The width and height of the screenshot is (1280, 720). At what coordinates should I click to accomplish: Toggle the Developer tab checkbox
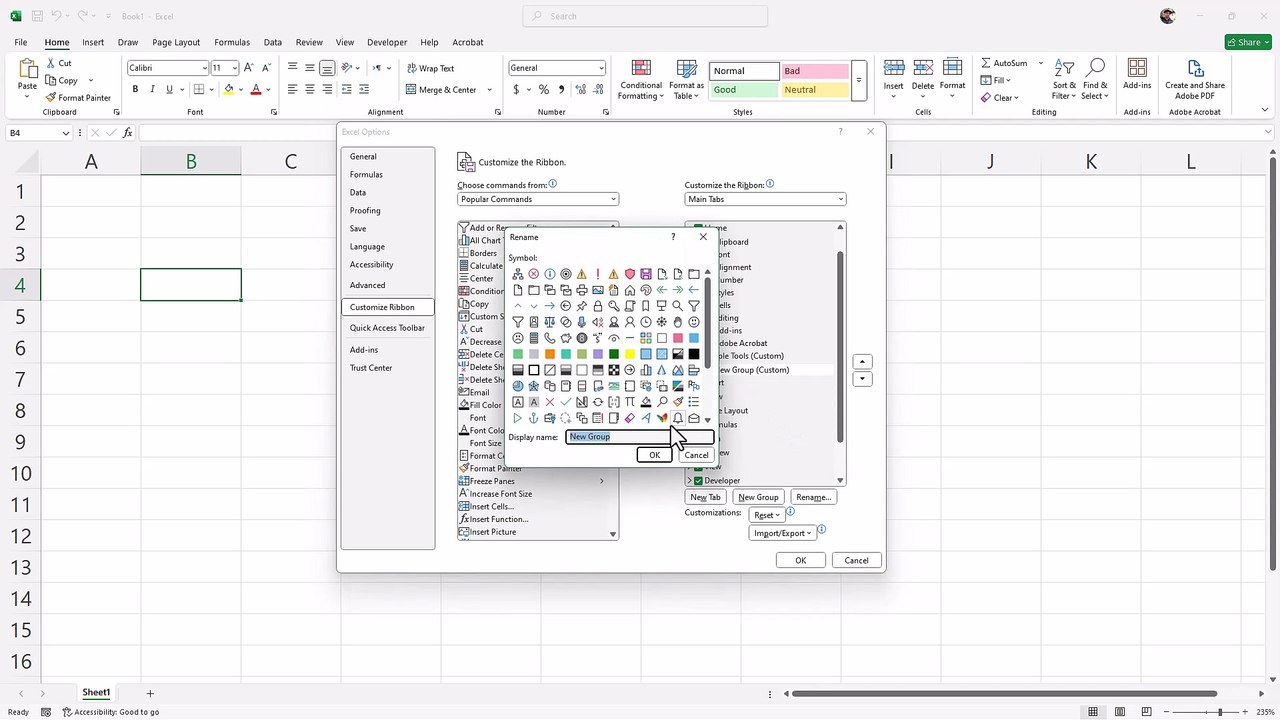pos(698,481)
